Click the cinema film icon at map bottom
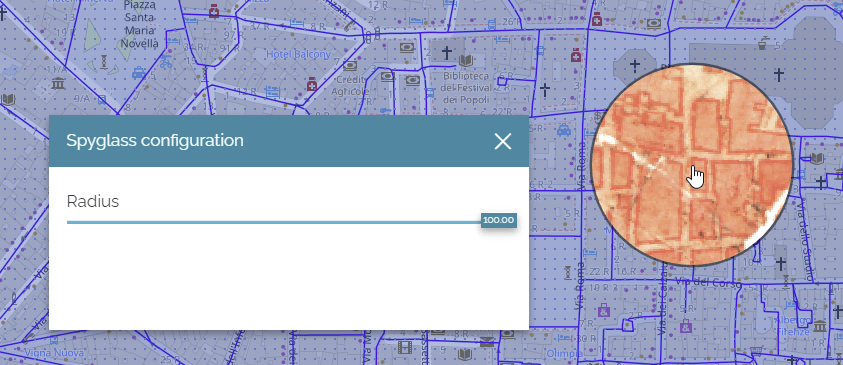The image size is (843, 365). click(x=404, y=348)
